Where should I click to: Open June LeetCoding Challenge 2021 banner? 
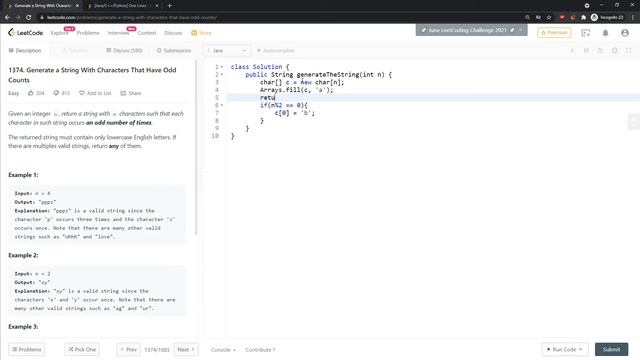[468, 30]
